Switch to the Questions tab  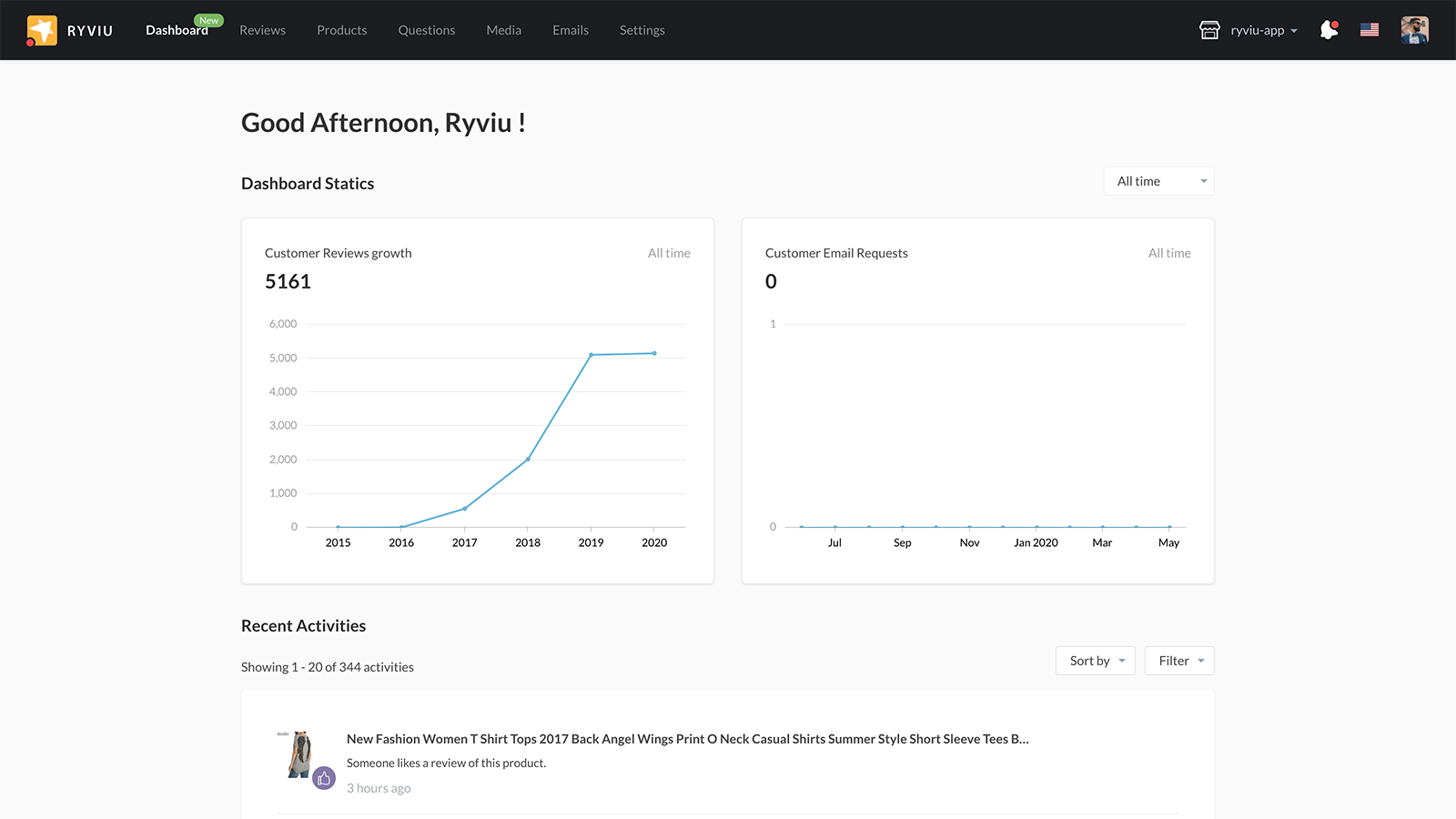[x=427, y=31]
